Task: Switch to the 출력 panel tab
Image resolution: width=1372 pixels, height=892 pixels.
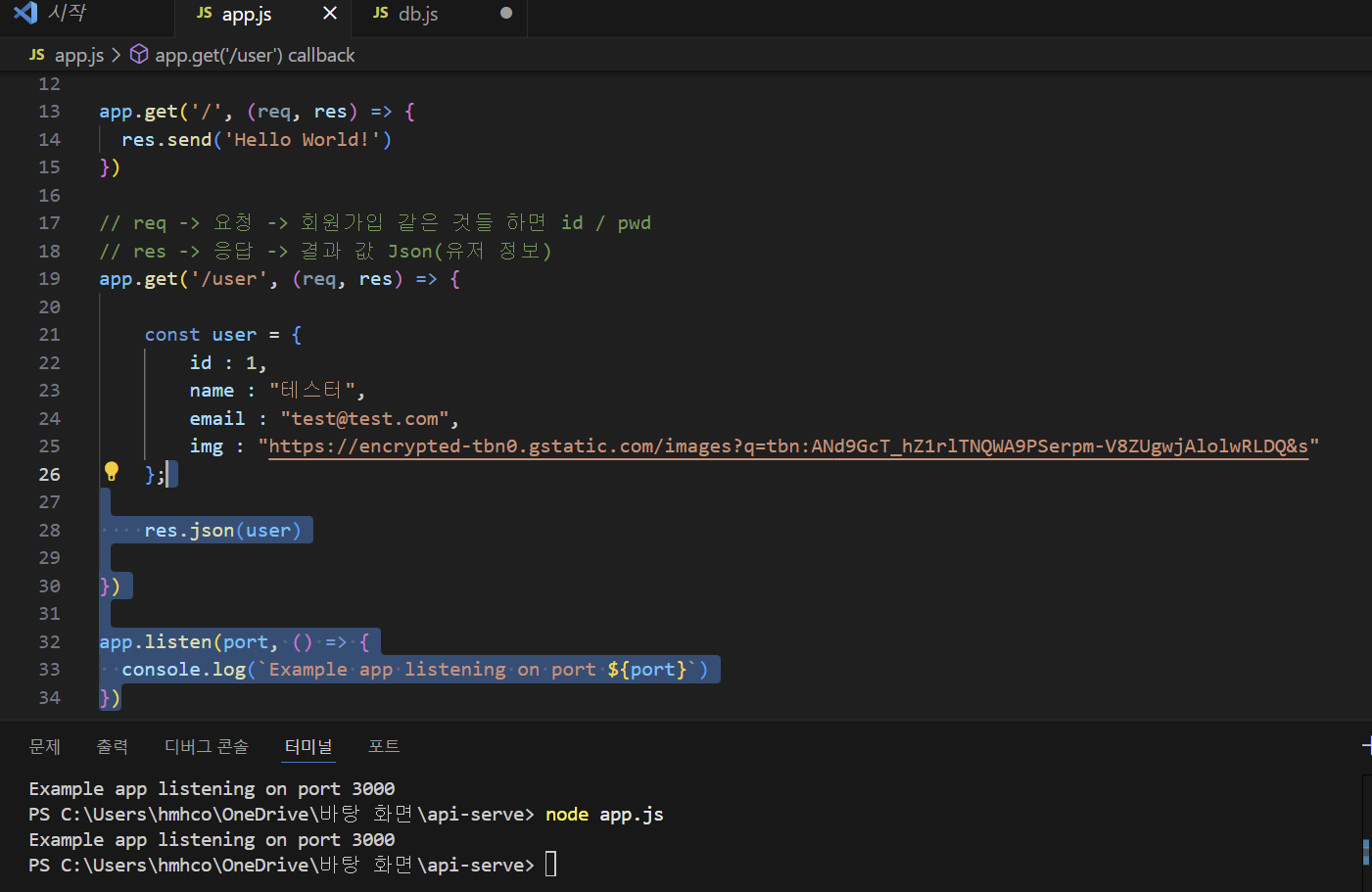Action: click(113, 747)
